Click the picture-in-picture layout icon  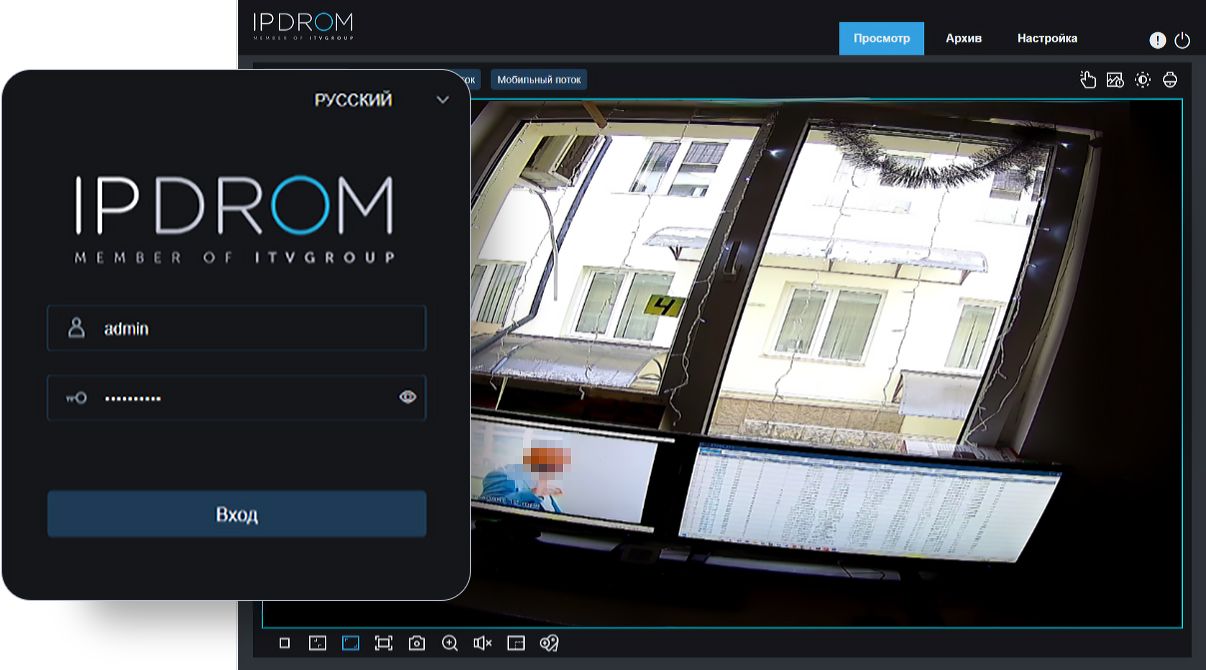click(x=515, y=643)
